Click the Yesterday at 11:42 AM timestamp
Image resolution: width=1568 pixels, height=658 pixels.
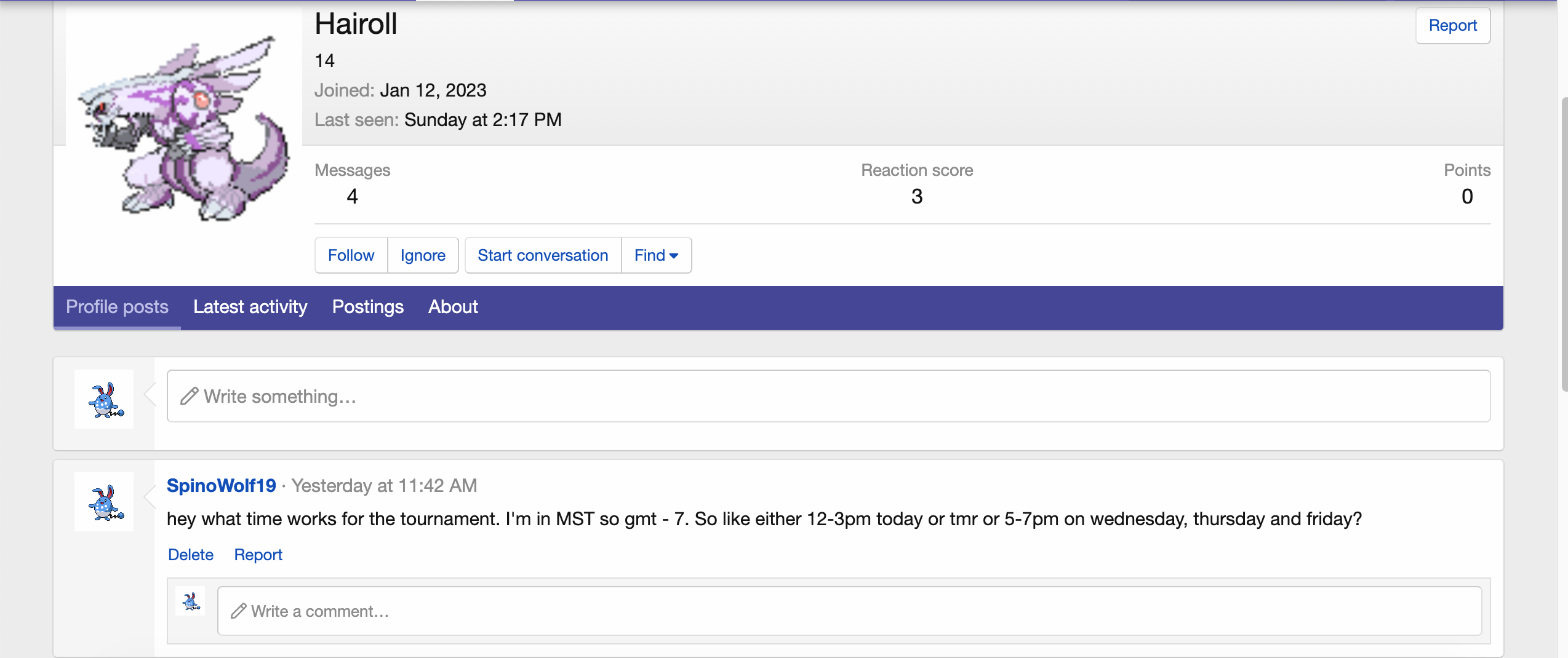pos(384,486)
